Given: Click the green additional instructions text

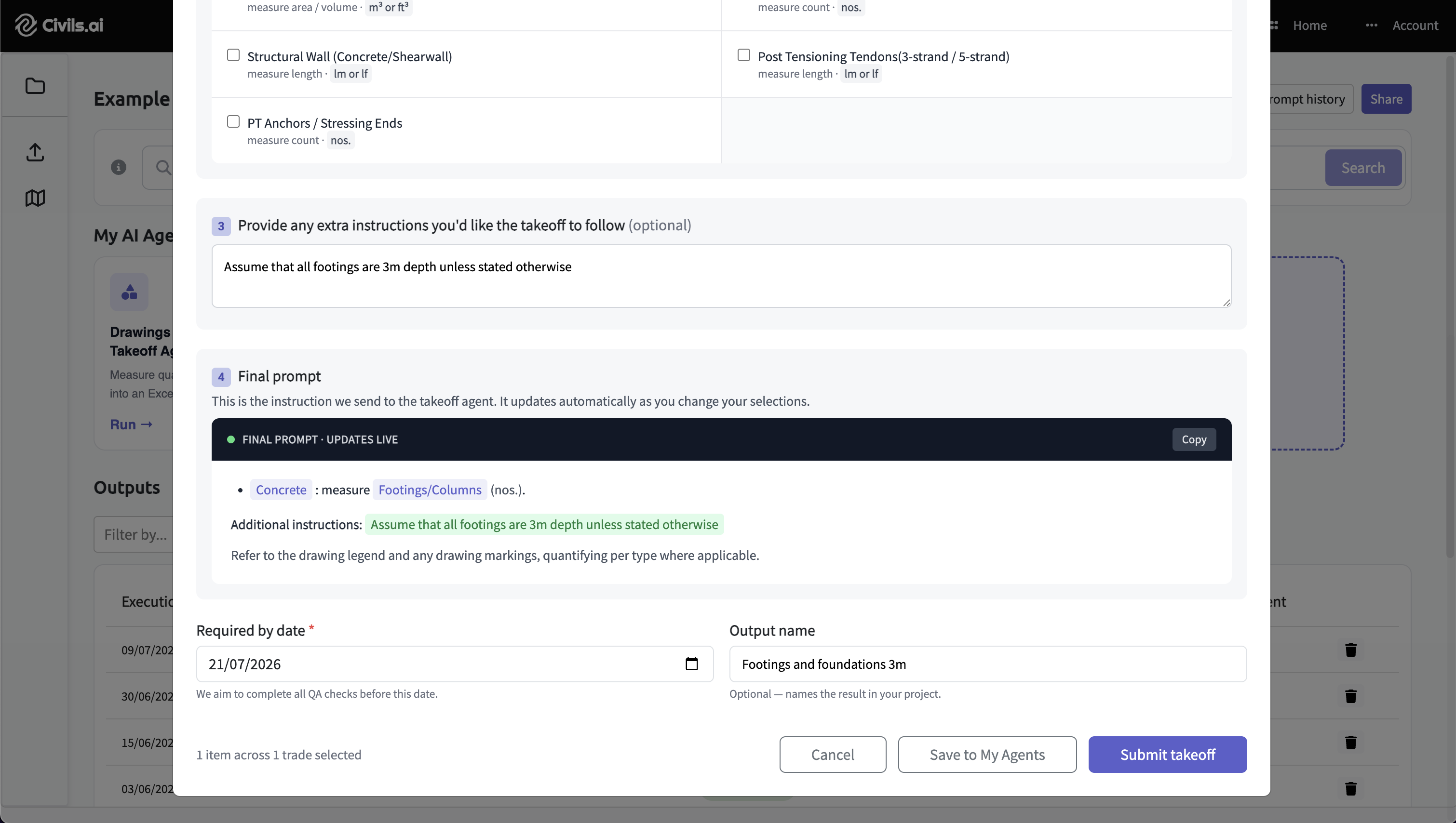Looking at the screenshot, I should [544, 525].
